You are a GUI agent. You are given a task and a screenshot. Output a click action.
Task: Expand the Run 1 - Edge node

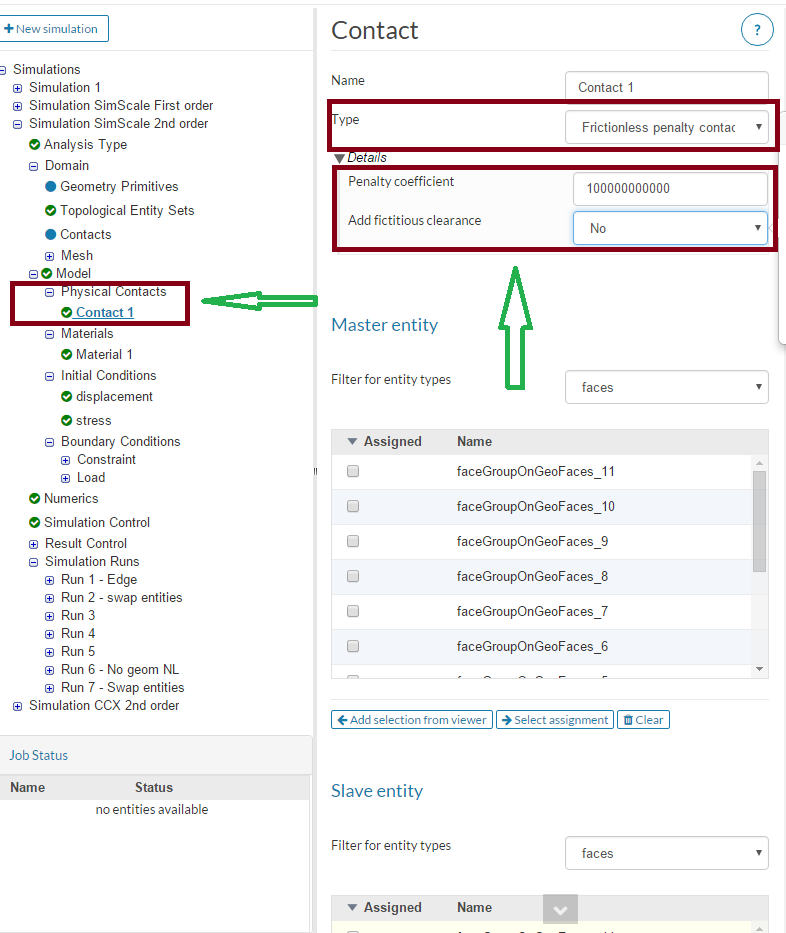(50, 580)
